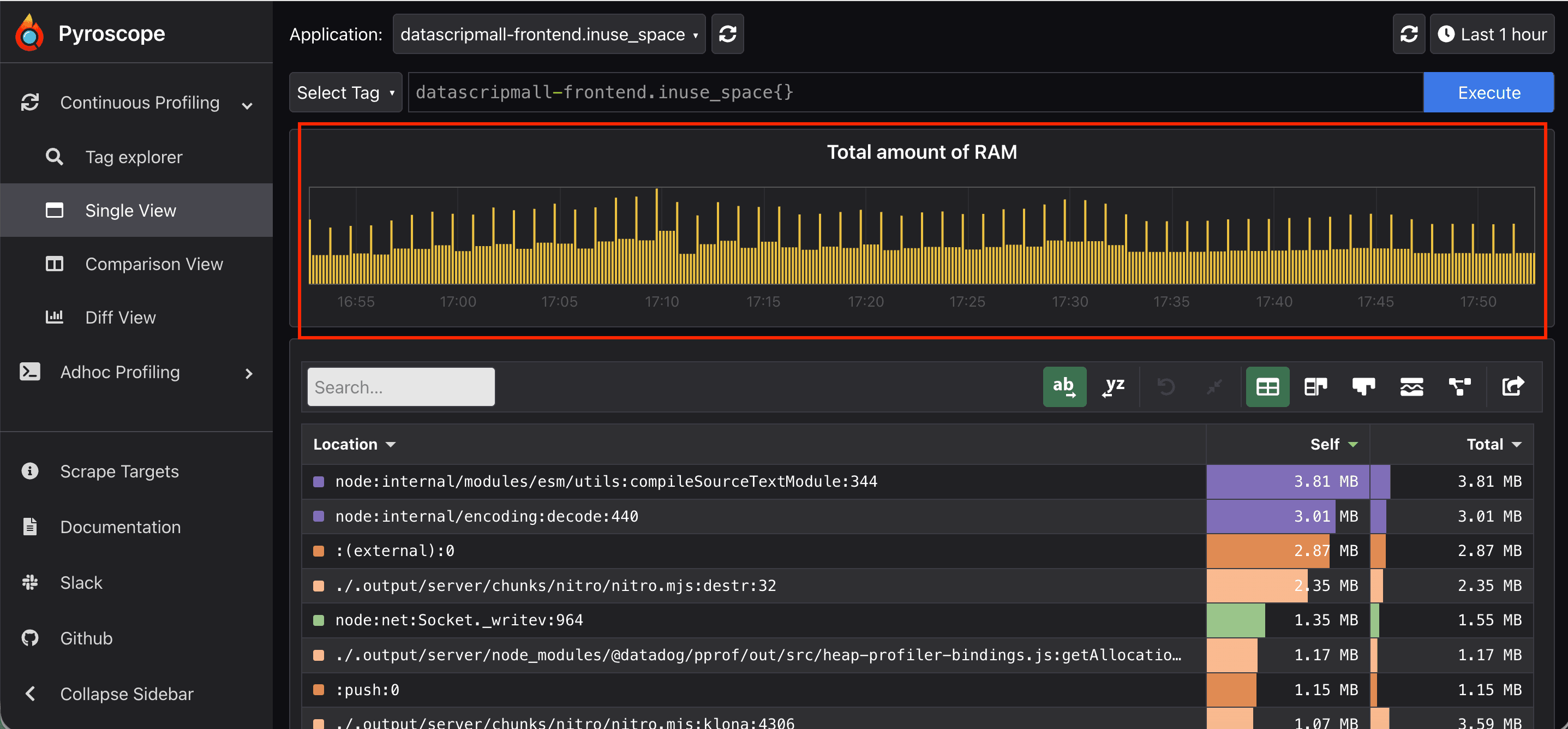
Task: Change the Last 1 hour time range
Action: (x=1492, y=34)
